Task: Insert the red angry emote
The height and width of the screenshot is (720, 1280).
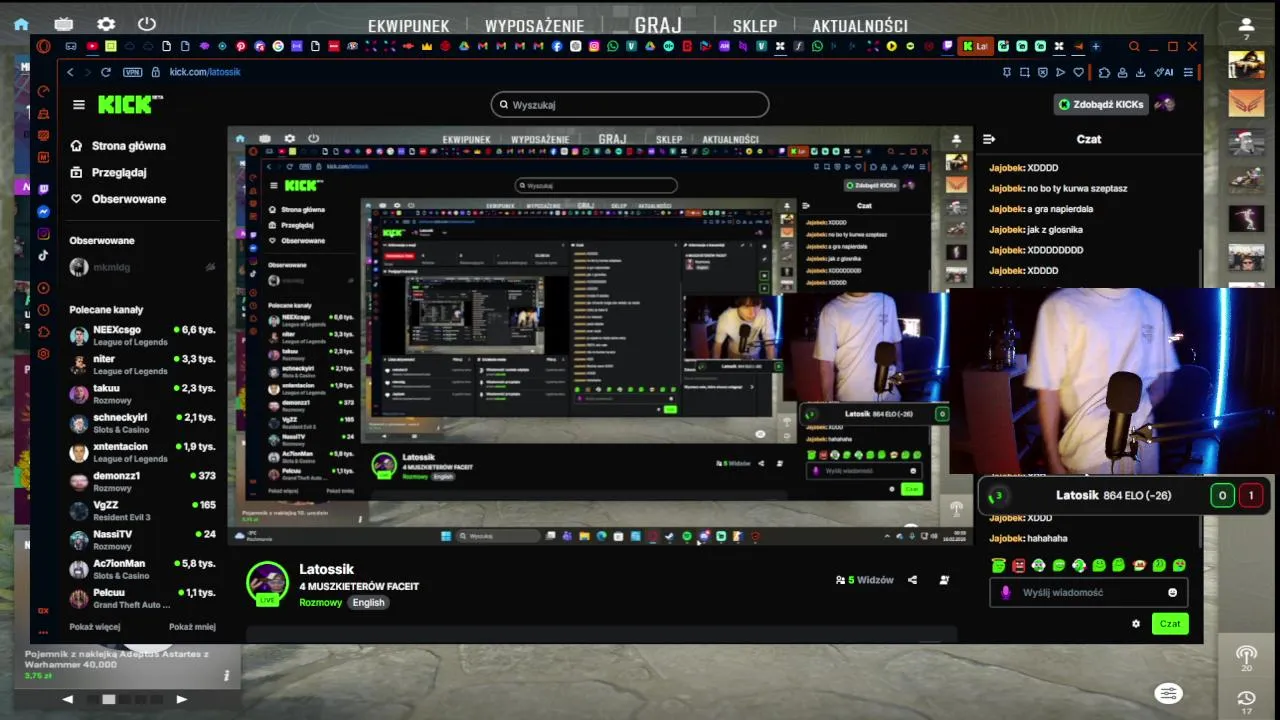Action: [x=1019, y=566]
